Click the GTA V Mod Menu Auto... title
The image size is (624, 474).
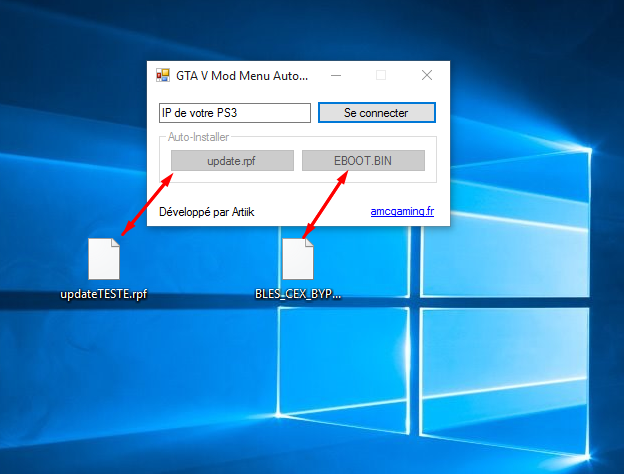(242, 76)
